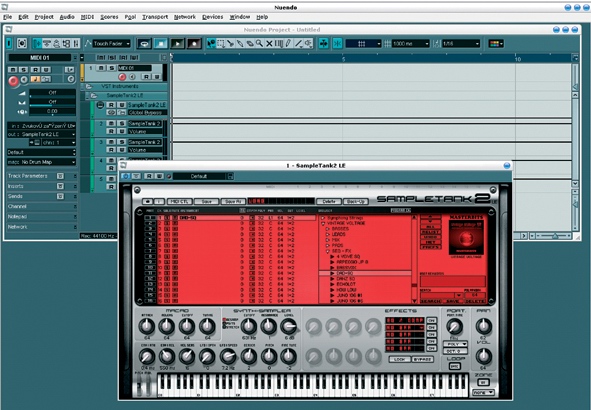Select the Erase tool
The image size is (591, 410).
coord(250,44)
